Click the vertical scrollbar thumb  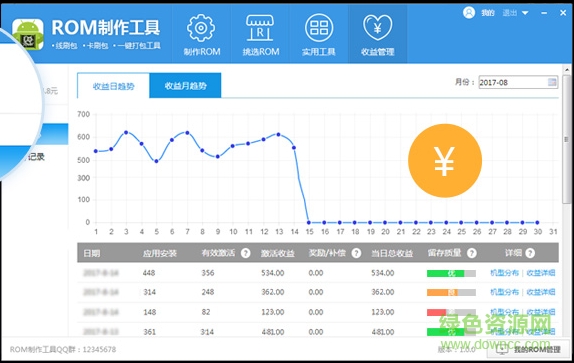click(567, 139)
